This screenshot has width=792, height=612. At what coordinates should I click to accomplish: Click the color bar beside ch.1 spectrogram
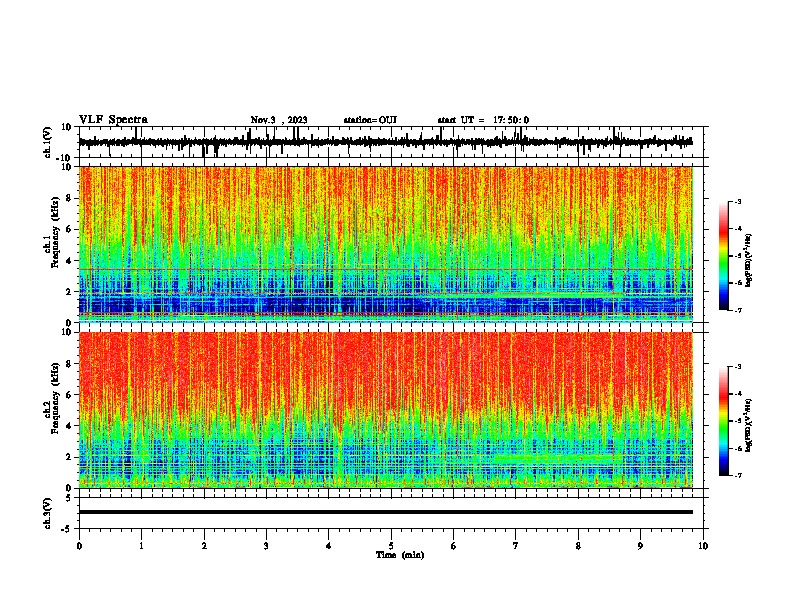723,256
